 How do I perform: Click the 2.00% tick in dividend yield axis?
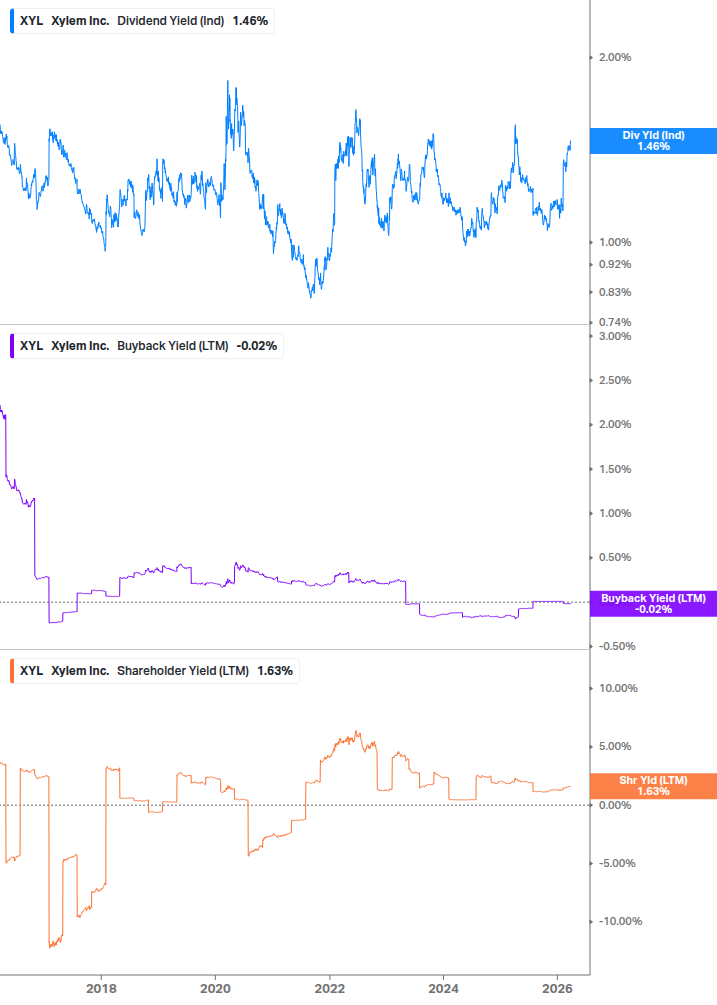(615, 57)
